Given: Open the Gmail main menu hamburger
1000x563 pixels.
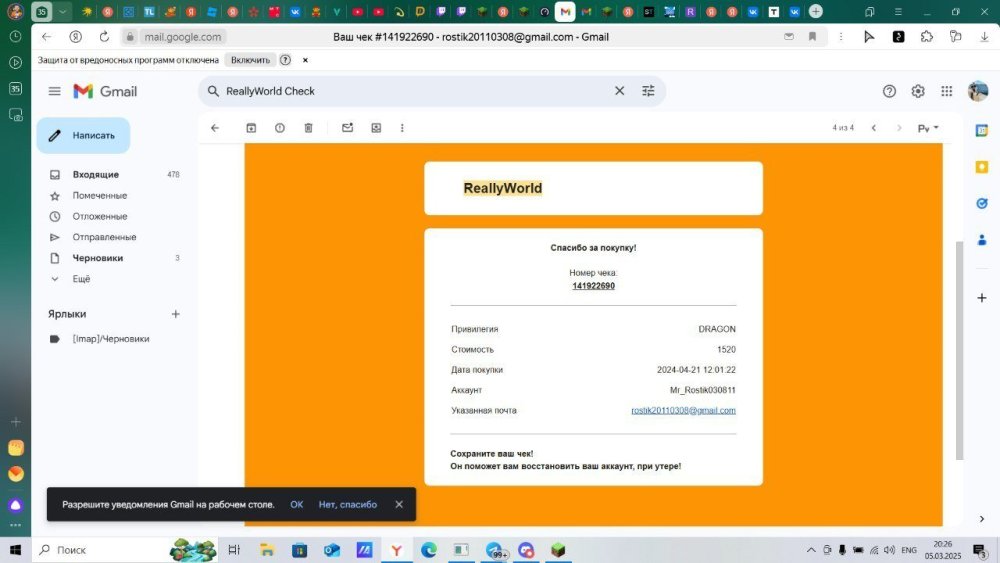Looking at the screenshot, I should pos(54,91).
